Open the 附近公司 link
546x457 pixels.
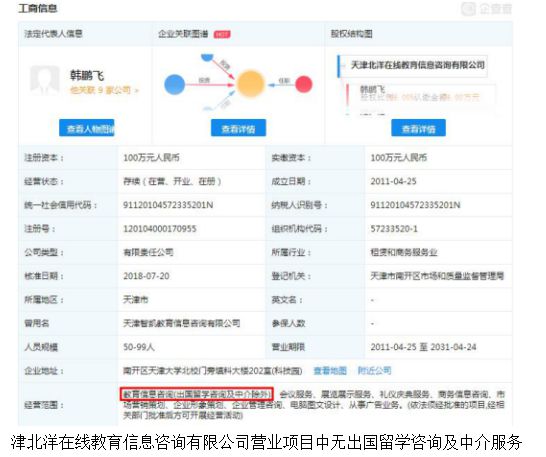tap(375, 371)
